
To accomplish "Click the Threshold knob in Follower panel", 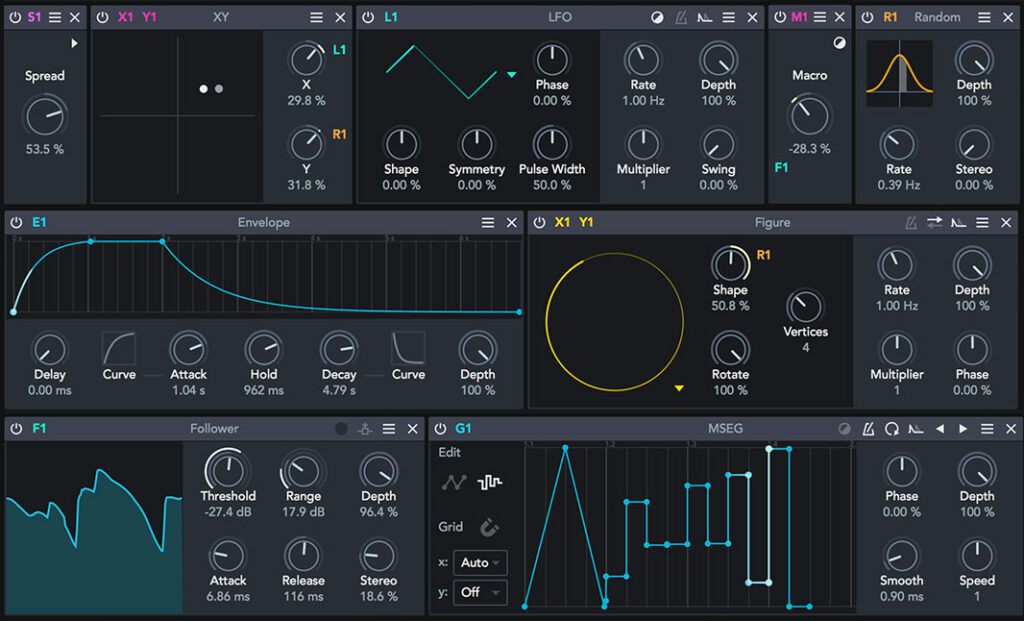I will (228, 470).
